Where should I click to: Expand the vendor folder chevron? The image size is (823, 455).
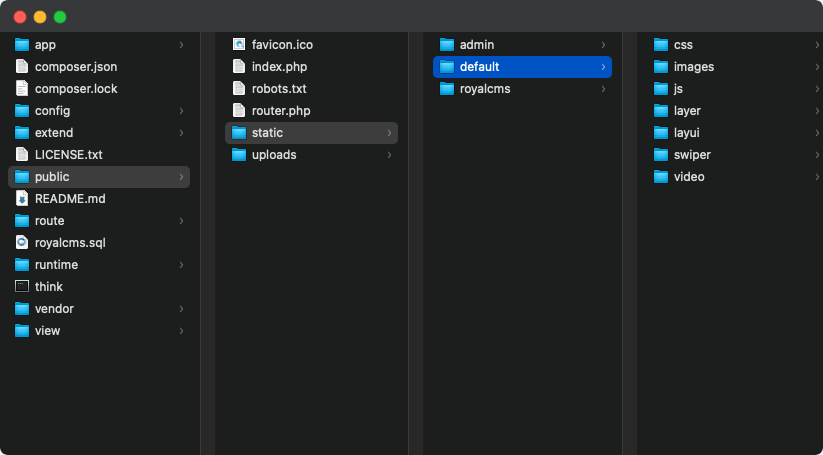pos(181,309)
